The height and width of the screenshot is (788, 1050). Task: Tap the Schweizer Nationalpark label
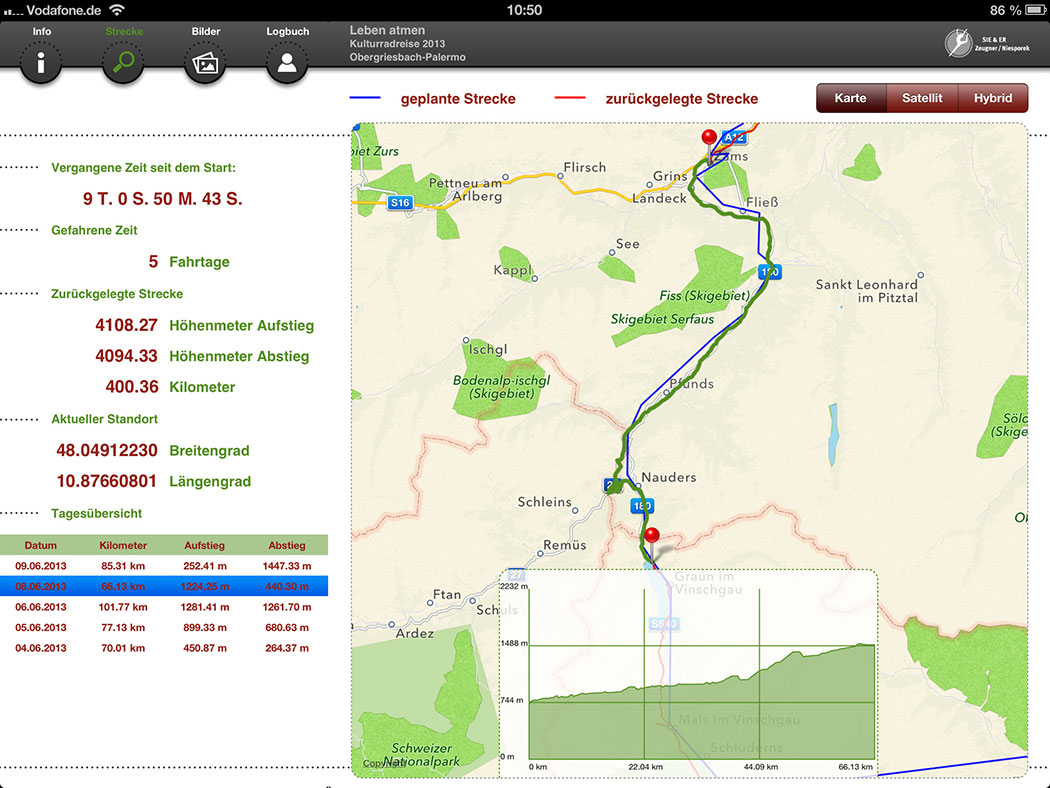click(422, 755)
